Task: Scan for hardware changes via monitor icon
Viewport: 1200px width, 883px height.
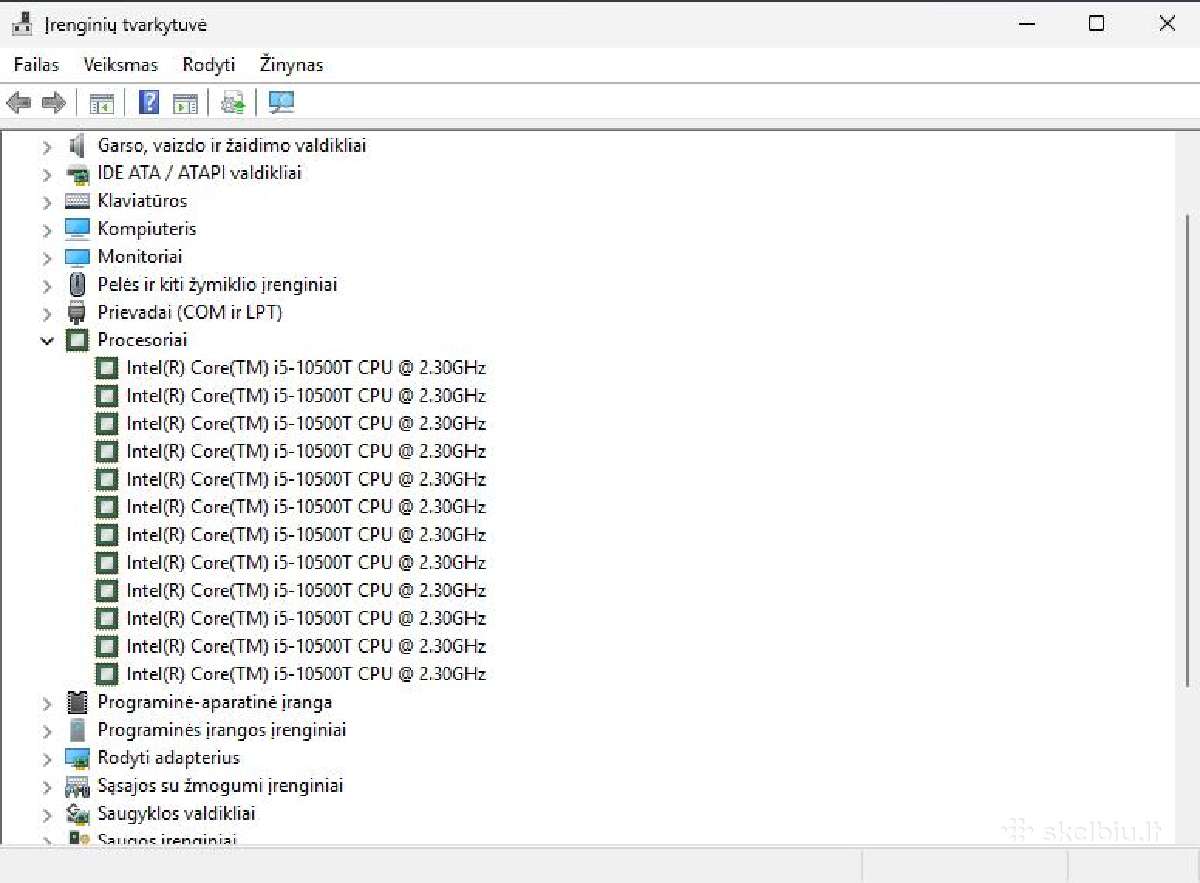Action: tap(282, 102)
